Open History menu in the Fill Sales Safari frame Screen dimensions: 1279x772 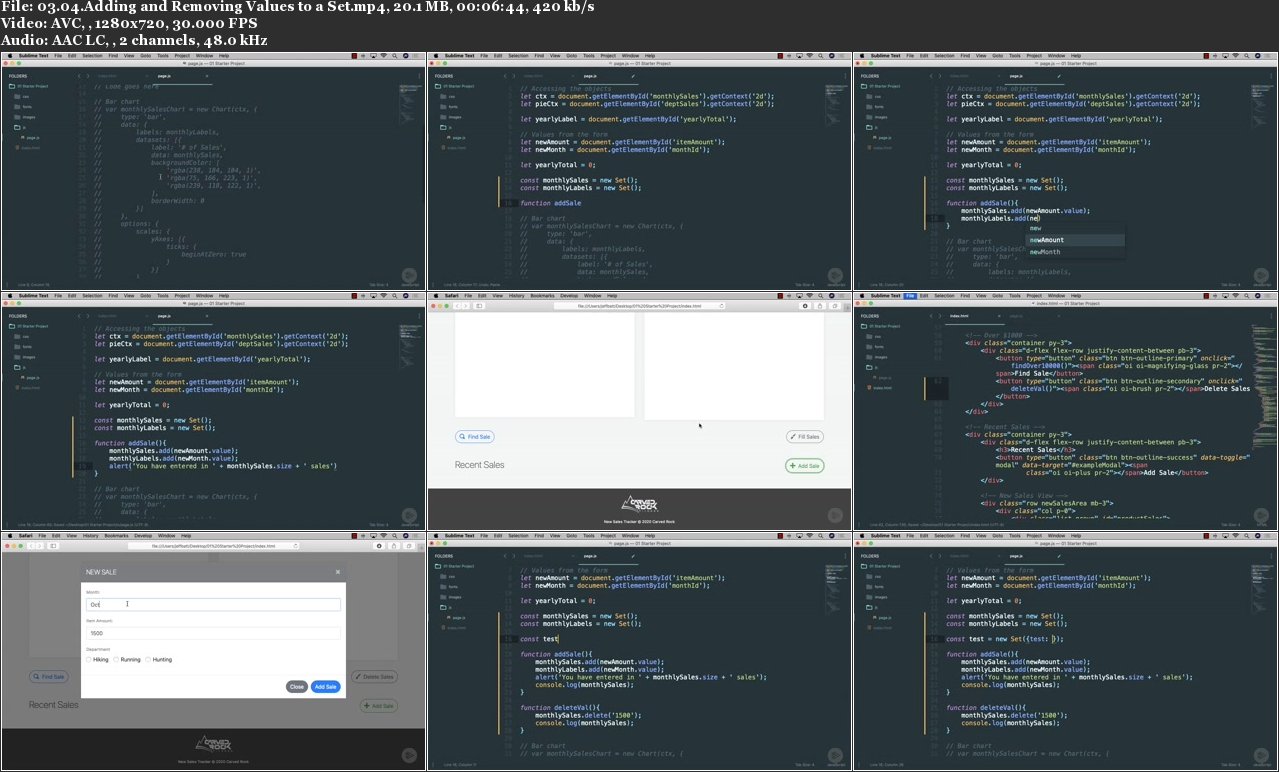(x=516, y=296)
